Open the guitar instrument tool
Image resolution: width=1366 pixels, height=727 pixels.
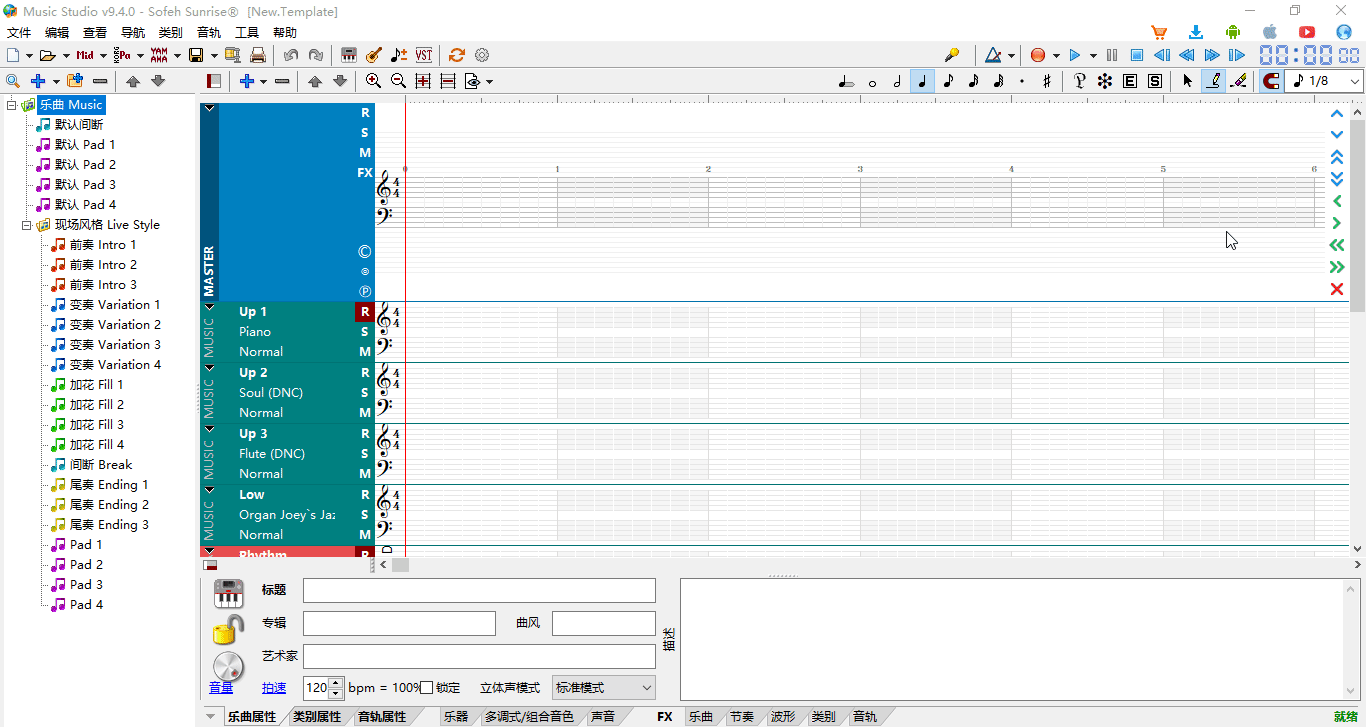pos(374,55)
